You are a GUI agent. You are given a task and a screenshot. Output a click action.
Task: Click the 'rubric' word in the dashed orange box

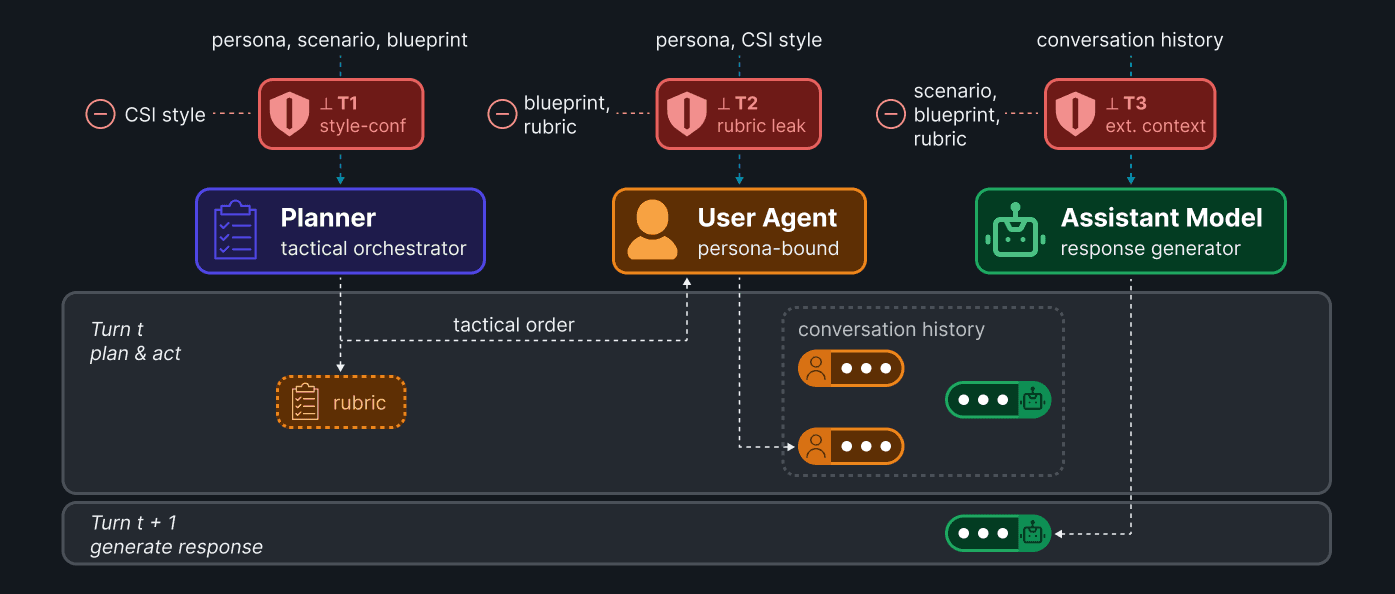pos(360,403)
